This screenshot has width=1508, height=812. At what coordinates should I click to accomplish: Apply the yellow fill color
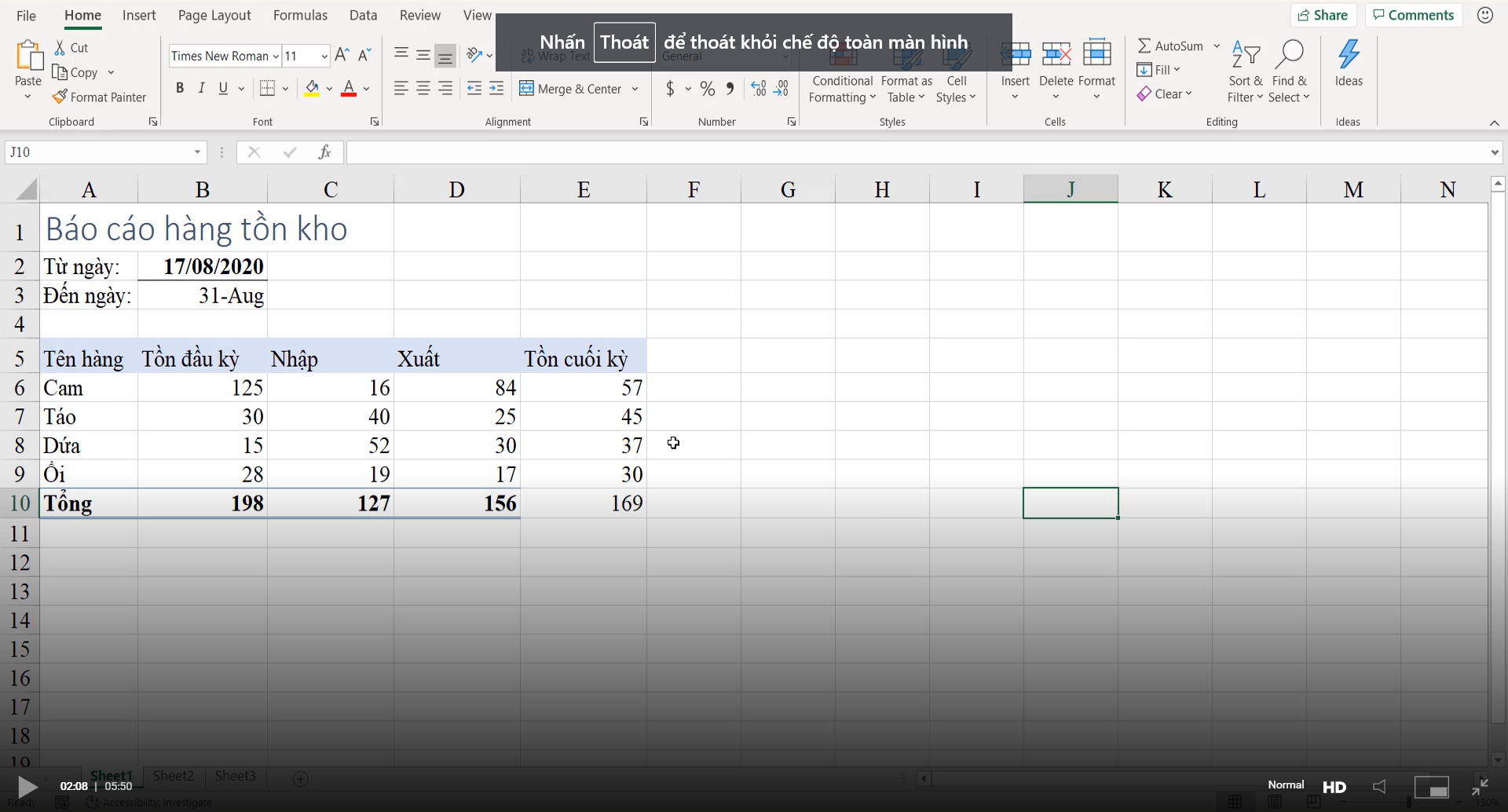tap(312, 89)
